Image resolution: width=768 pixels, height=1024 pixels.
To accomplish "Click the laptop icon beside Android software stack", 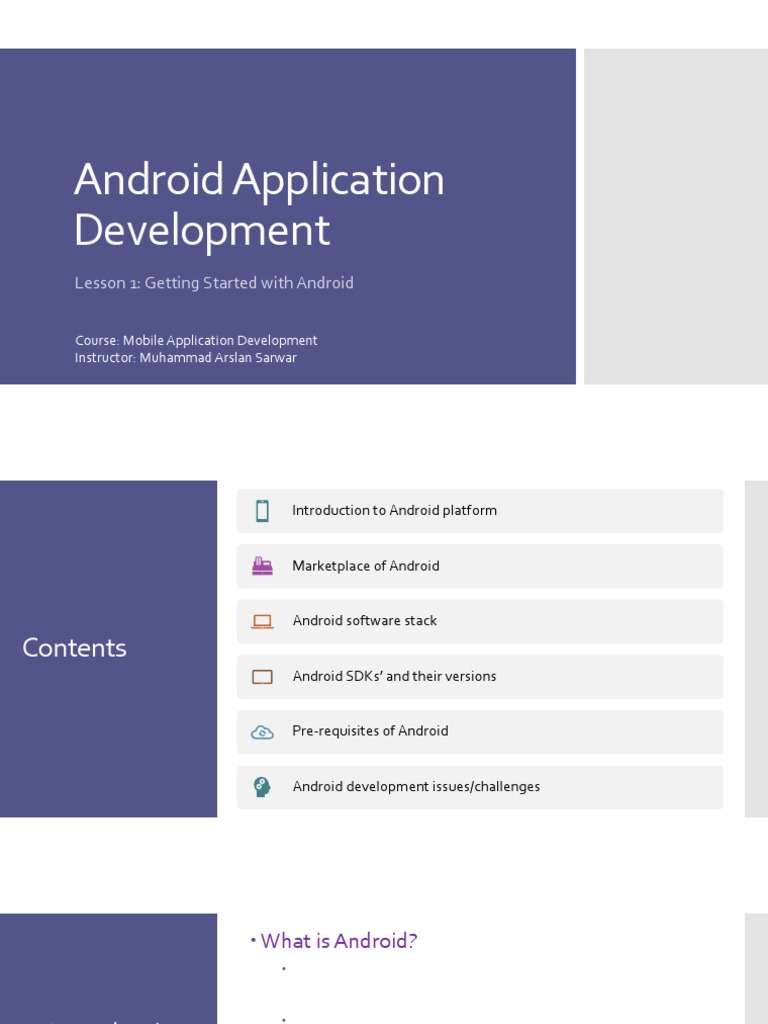I will (262, 621).
